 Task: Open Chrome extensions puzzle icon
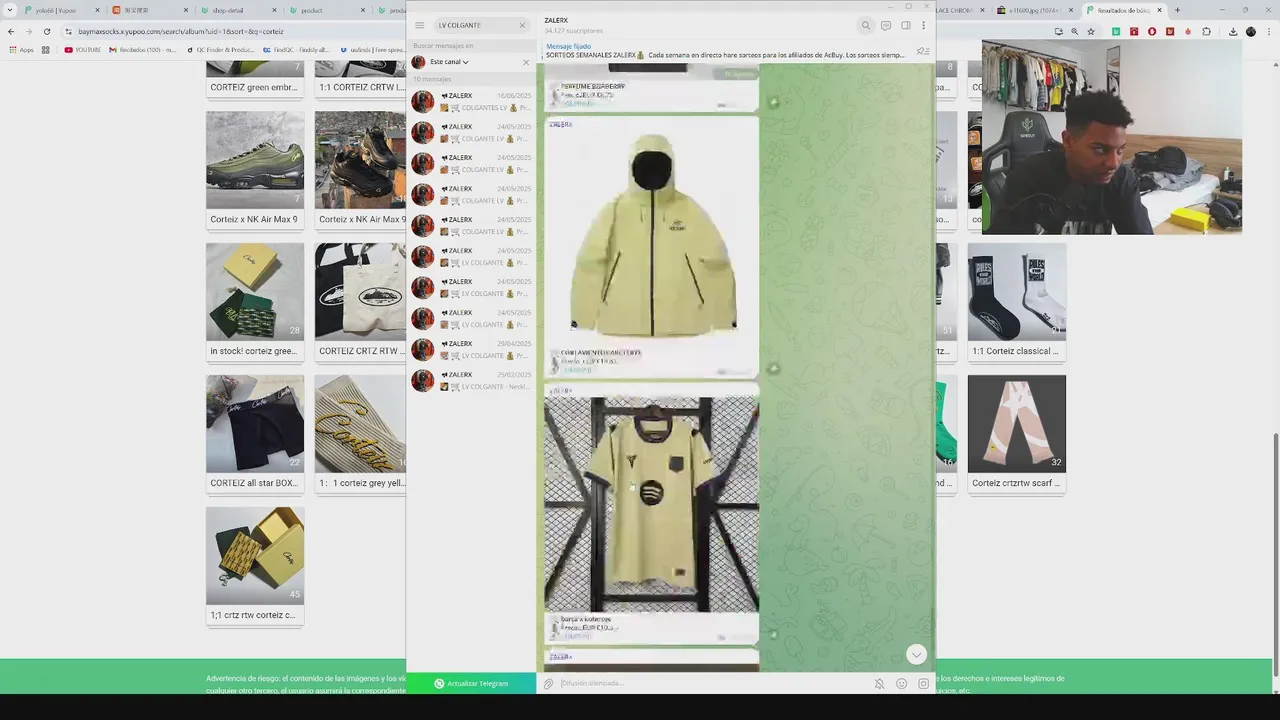tap(1206, 31)
